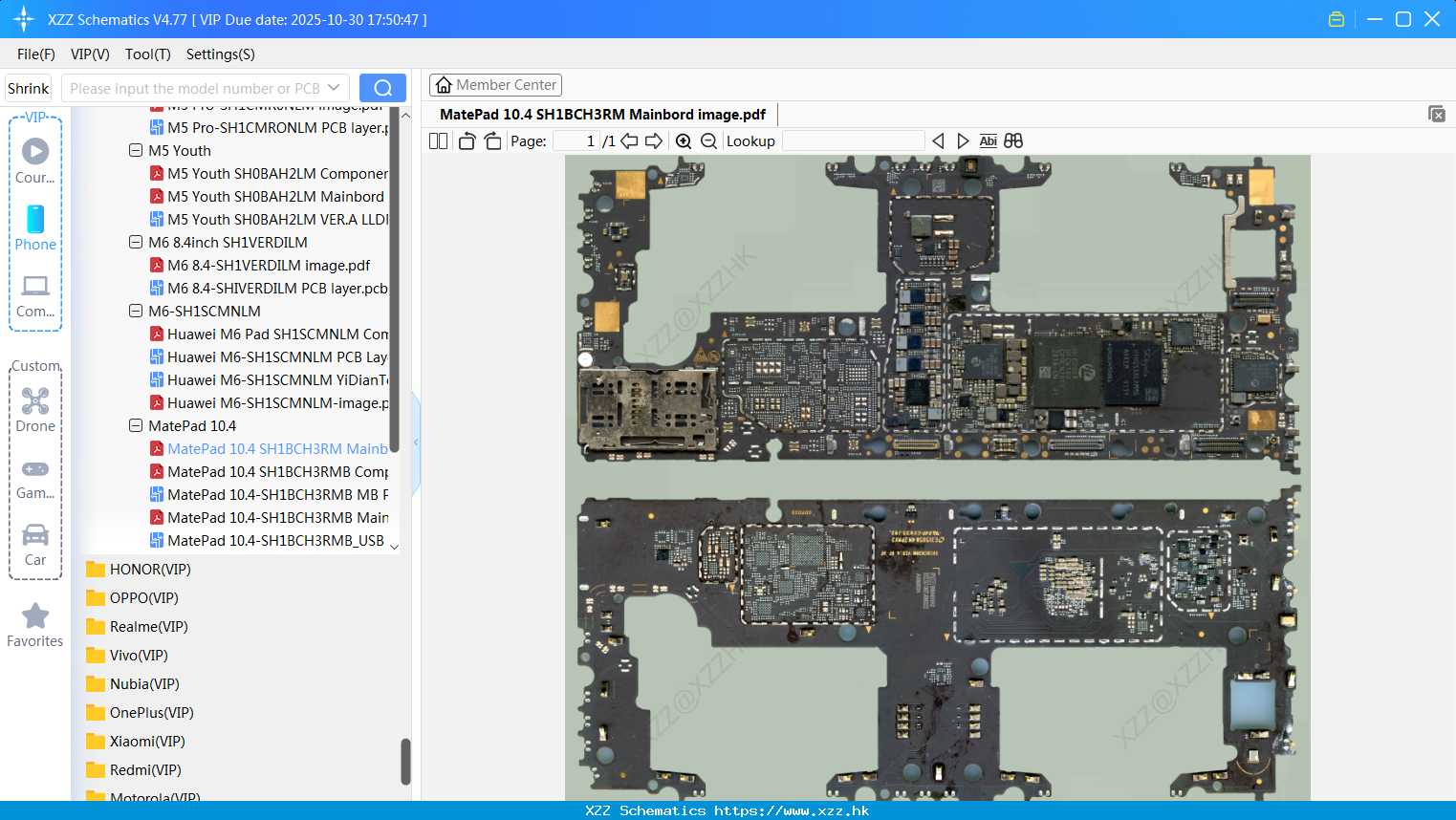Click the model number search input field

195,88
